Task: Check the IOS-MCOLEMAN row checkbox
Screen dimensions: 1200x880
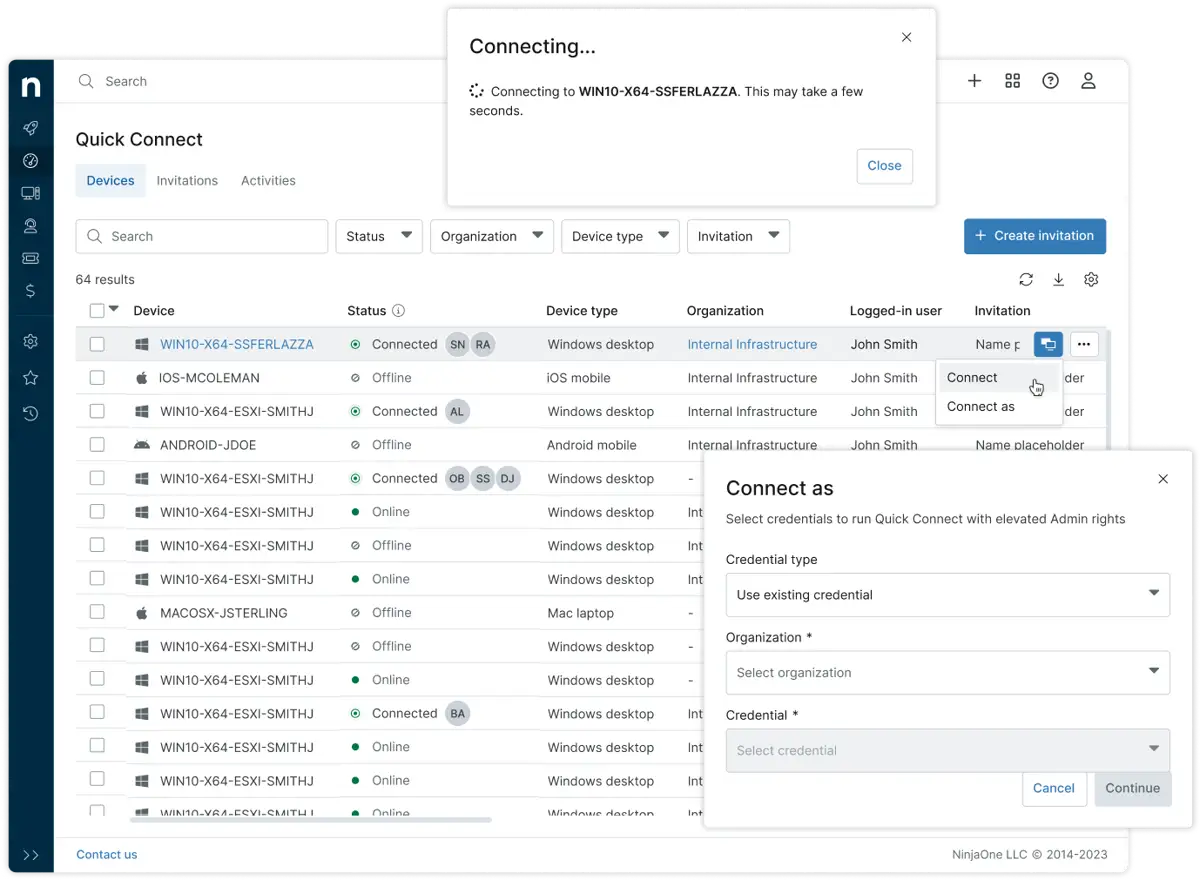Action: click(x=97, y=378)
